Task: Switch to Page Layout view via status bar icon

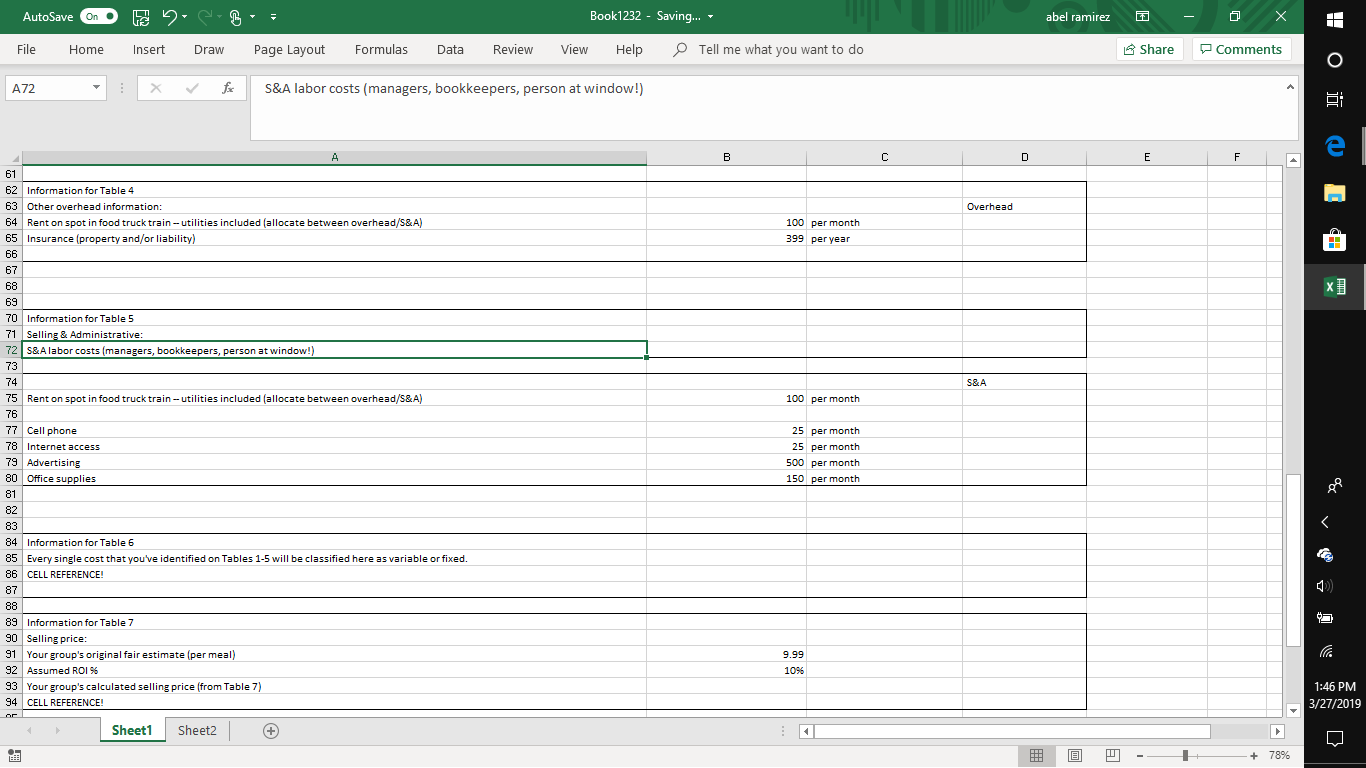Action: 1074,755
